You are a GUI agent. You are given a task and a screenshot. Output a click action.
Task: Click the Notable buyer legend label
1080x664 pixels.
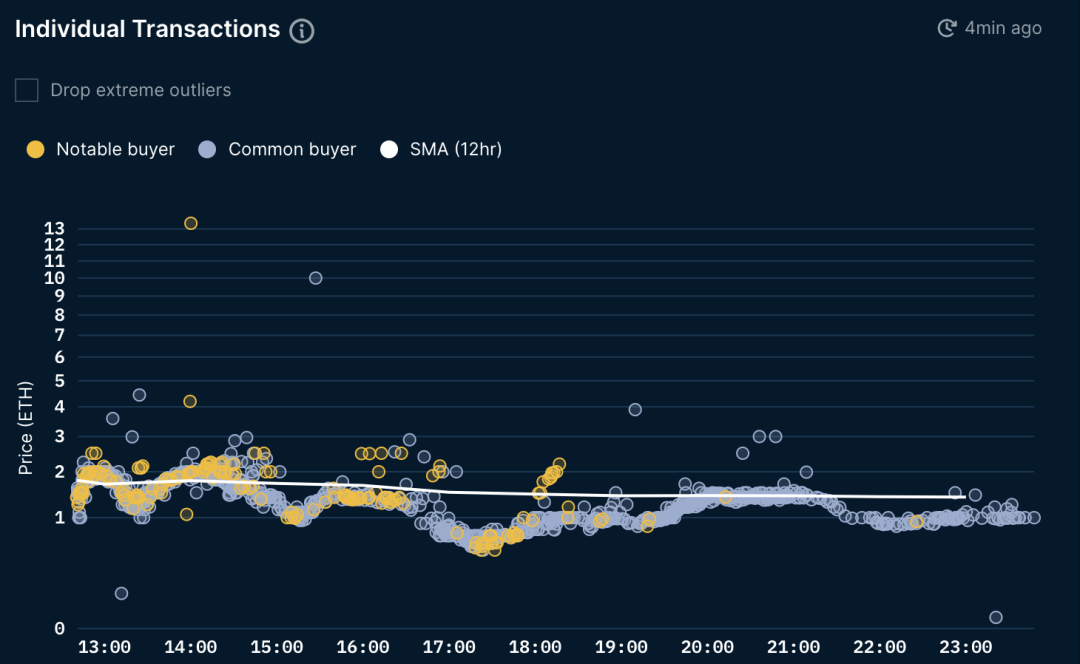point(115,149)
